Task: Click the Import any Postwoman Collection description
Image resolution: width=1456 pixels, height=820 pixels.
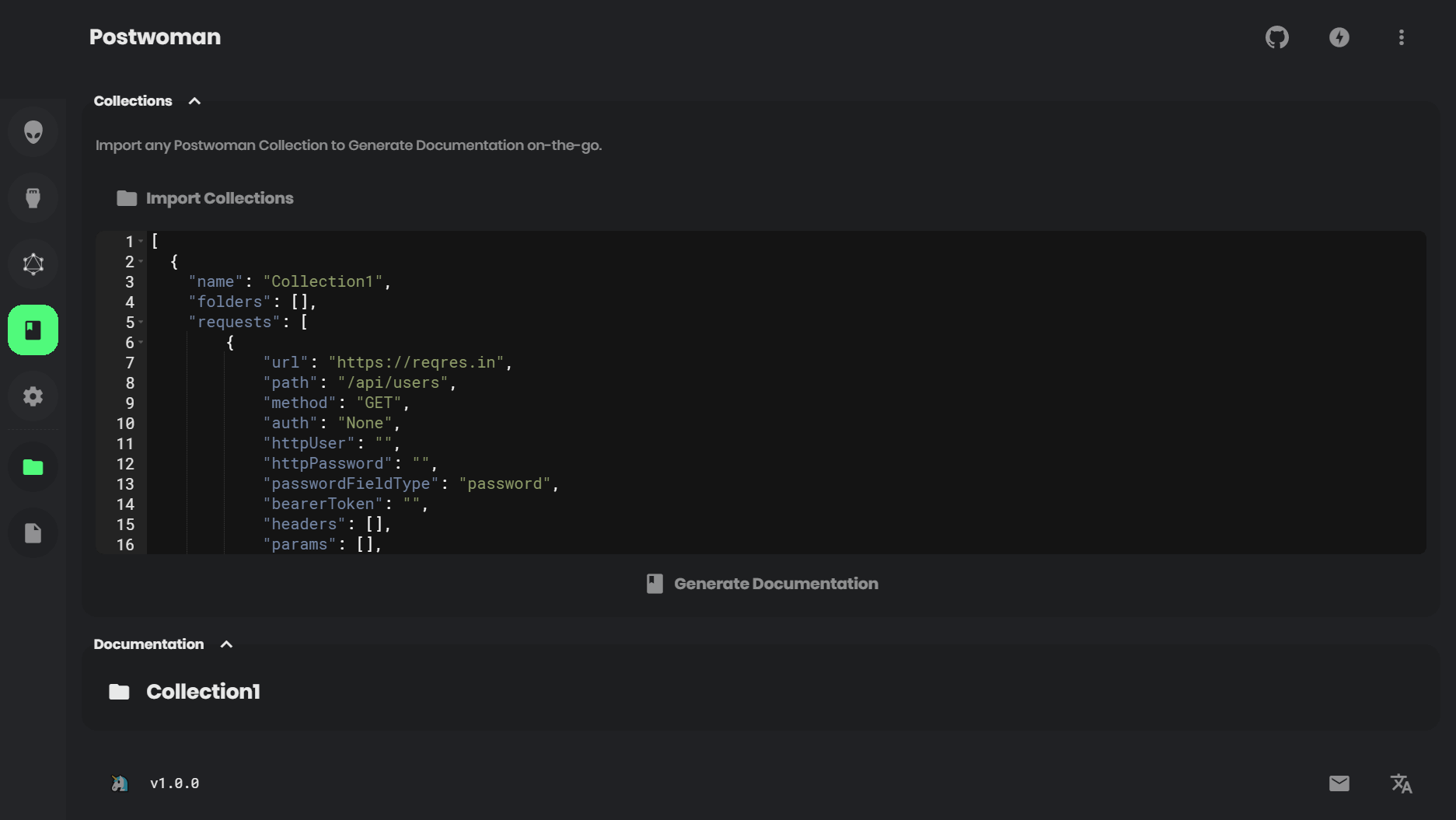Action: (x=348, y=145)
